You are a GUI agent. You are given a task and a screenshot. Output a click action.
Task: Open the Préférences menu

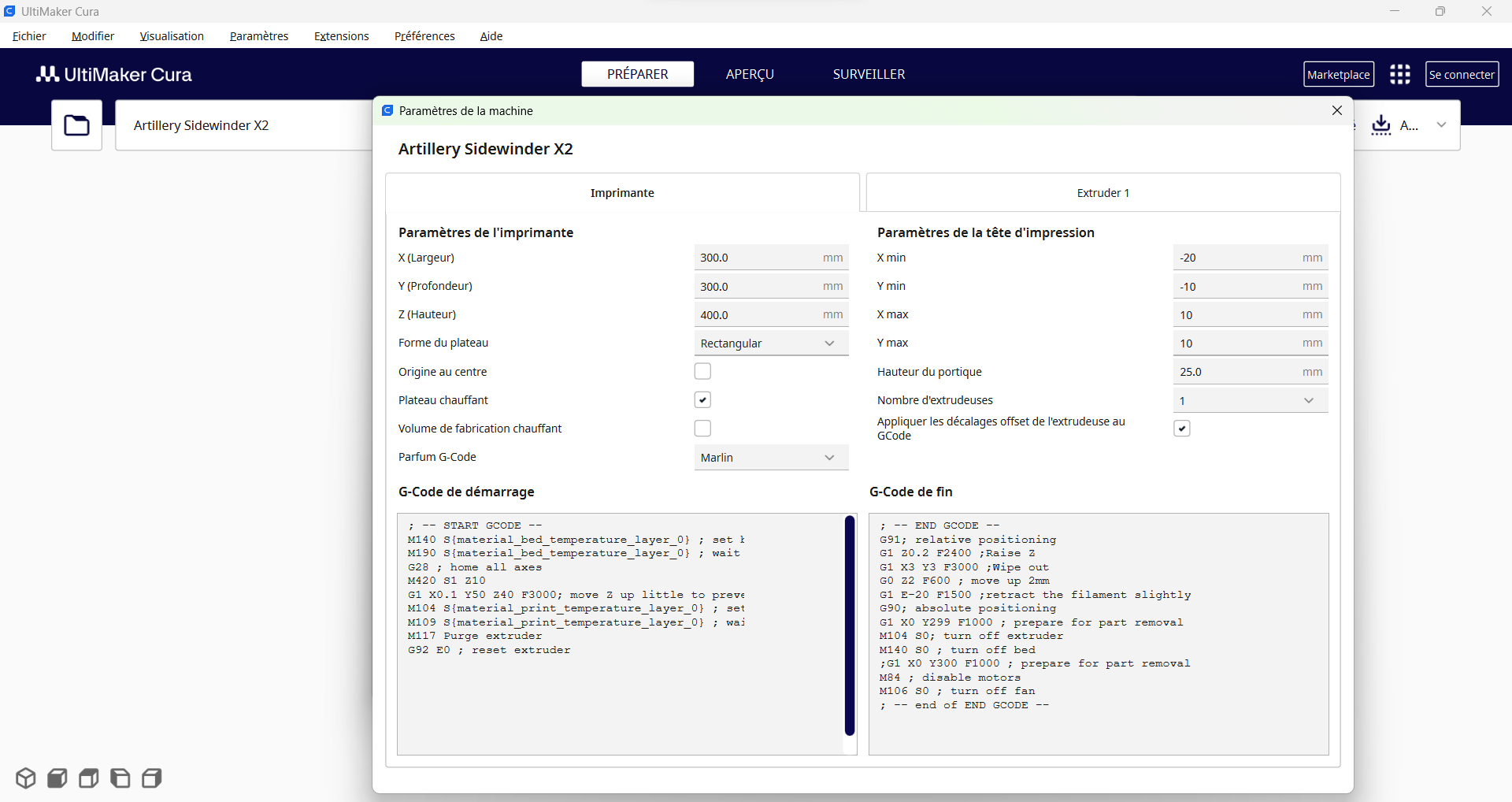pos(424,36)
